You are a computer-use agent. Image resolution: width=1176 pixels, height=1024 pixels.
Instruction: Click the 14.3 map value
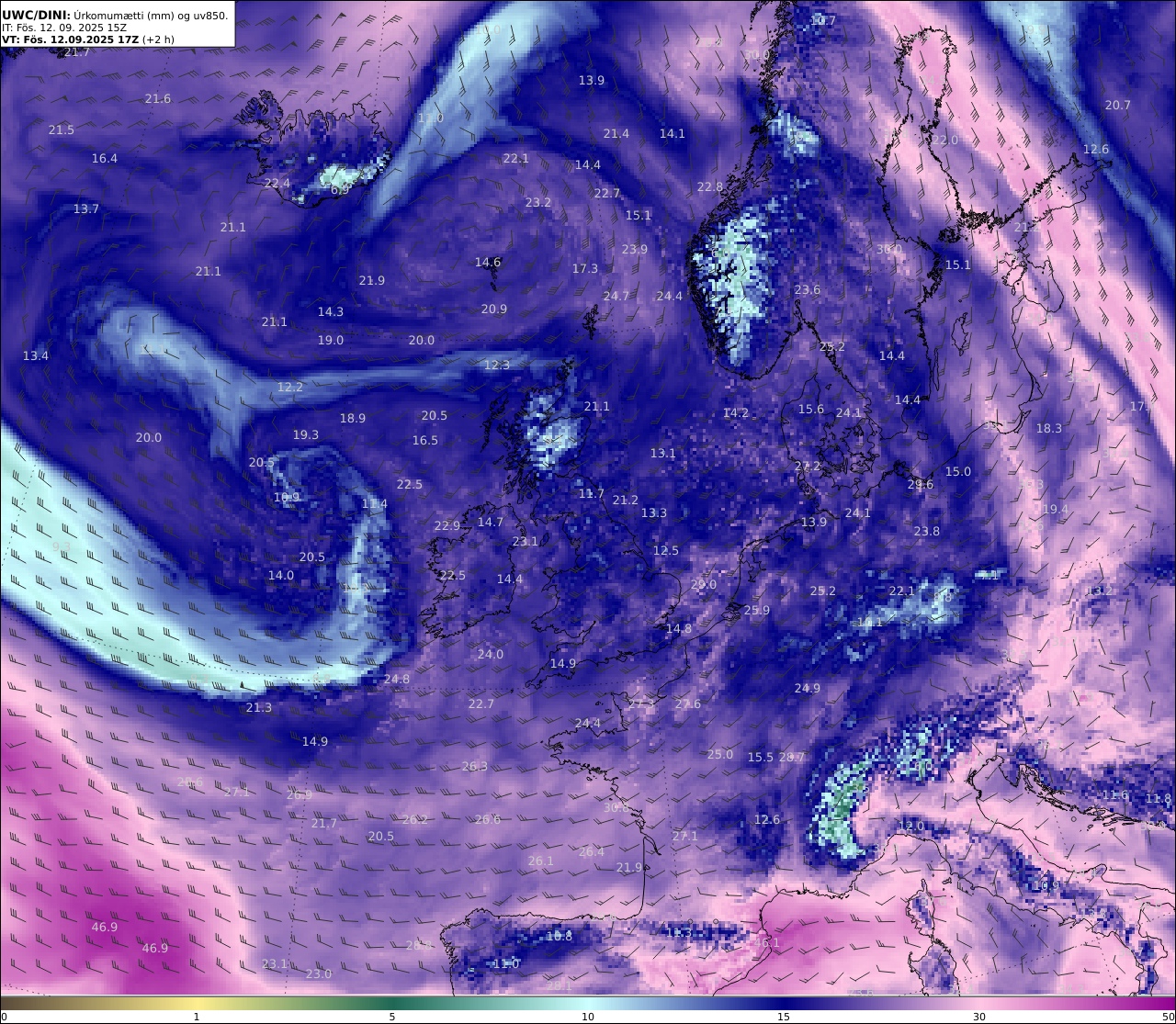coord(331,312)
